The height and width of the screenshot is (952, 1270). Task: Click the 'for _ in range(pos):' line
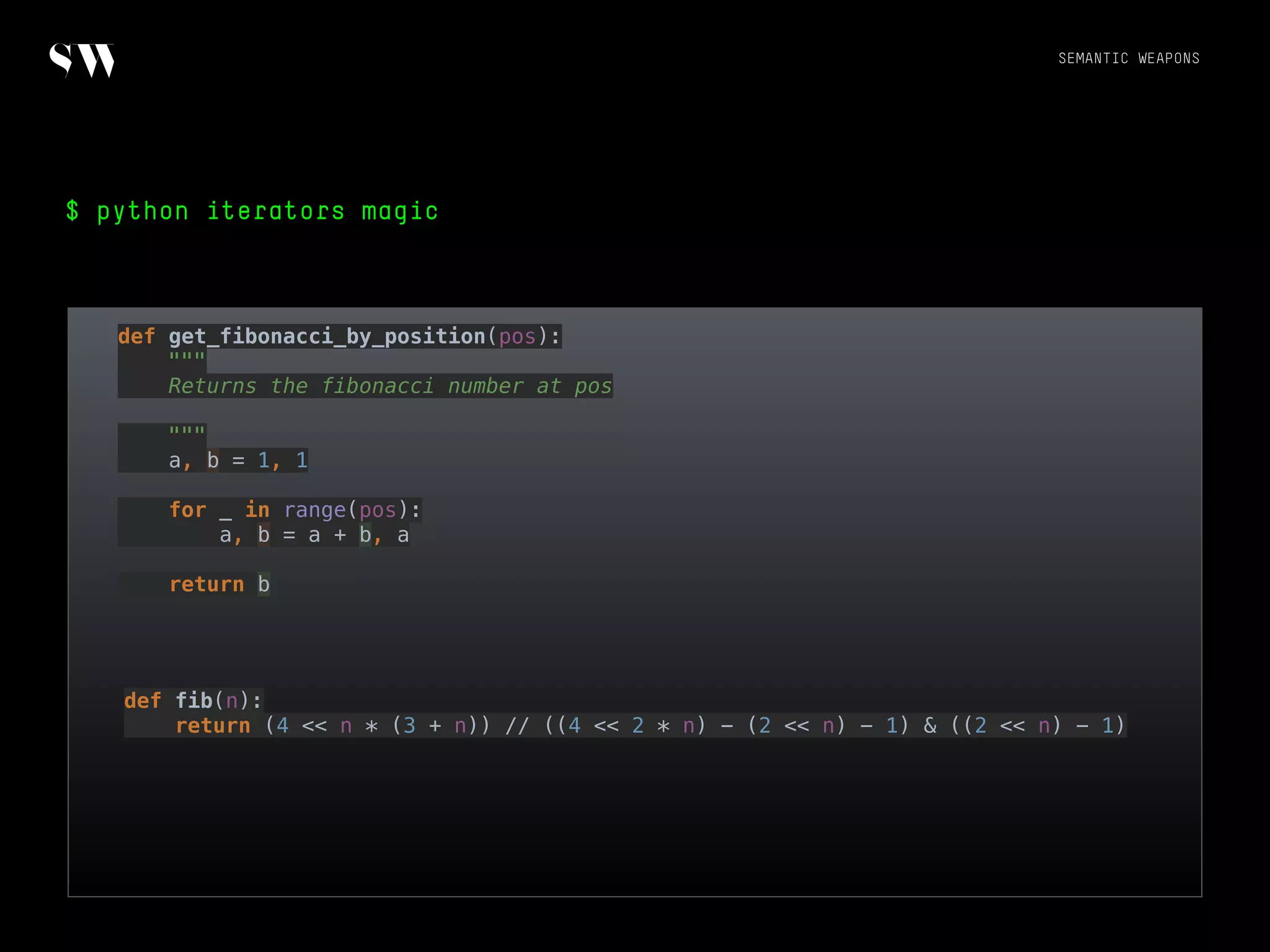click(x=295, y=510)
